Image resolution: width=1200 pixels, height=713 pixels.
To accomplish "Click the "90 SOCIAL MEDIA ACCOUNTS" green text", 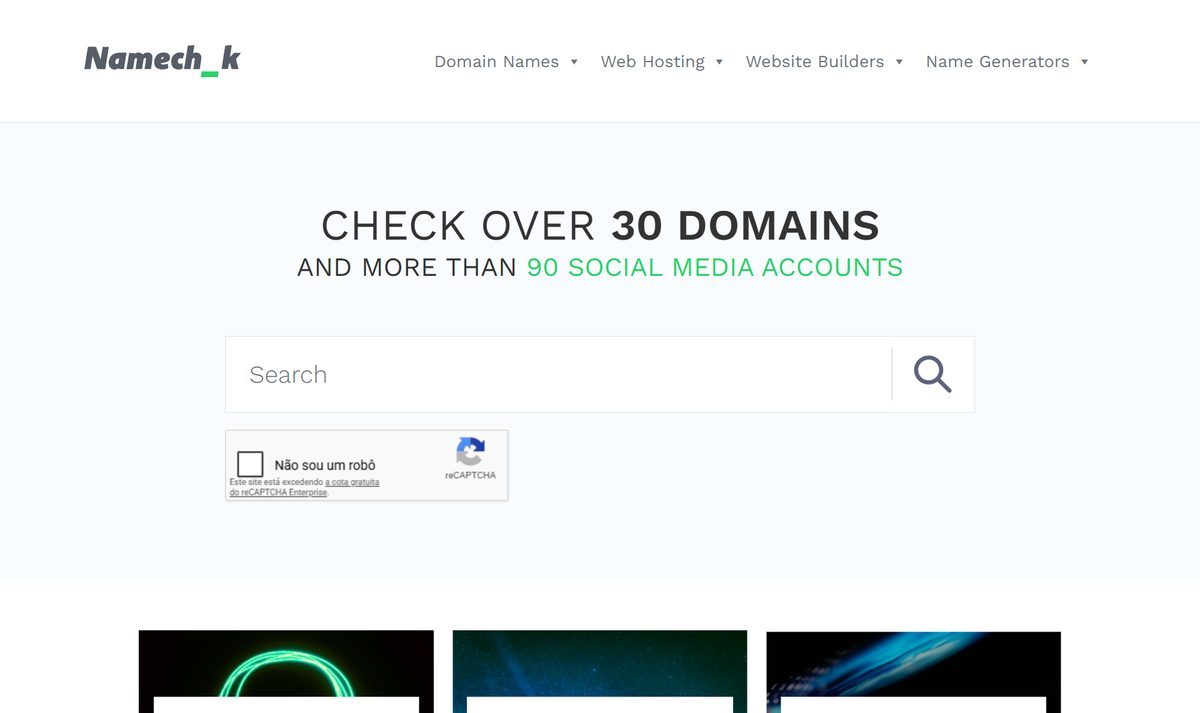I will point(715,267).
